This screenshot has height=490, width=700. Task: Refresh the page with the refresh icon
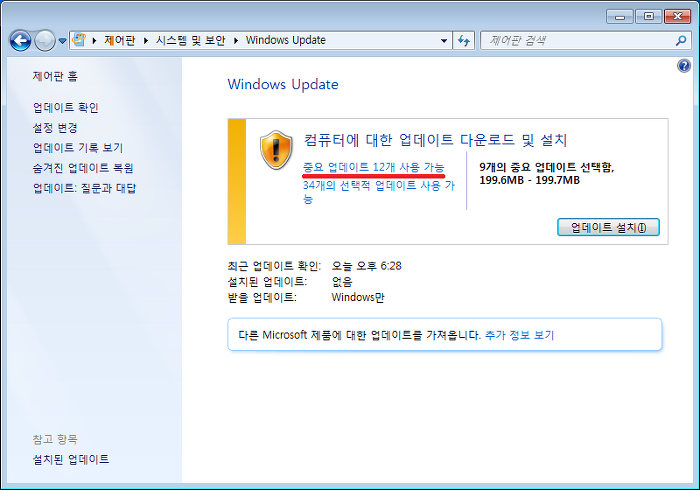coord(464,41)
